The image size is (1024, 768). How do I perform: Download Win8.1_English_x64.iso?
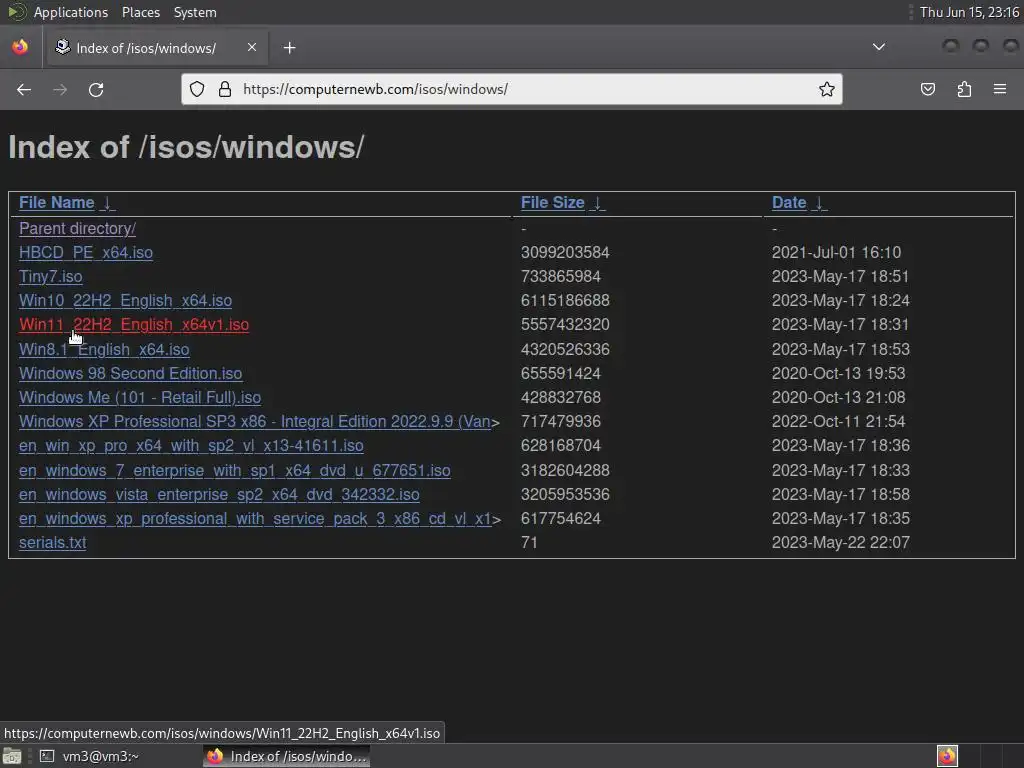coord(104,349)
